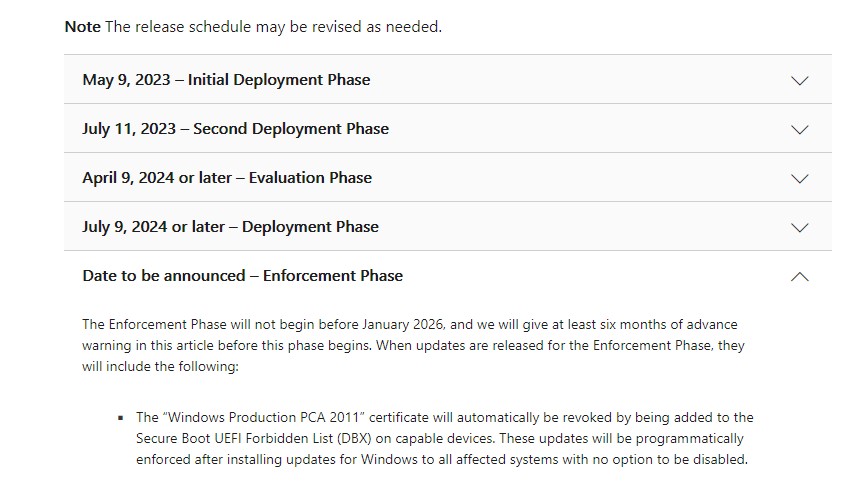Click the "(DBX)" abbreviation

[x=378, y=438]
